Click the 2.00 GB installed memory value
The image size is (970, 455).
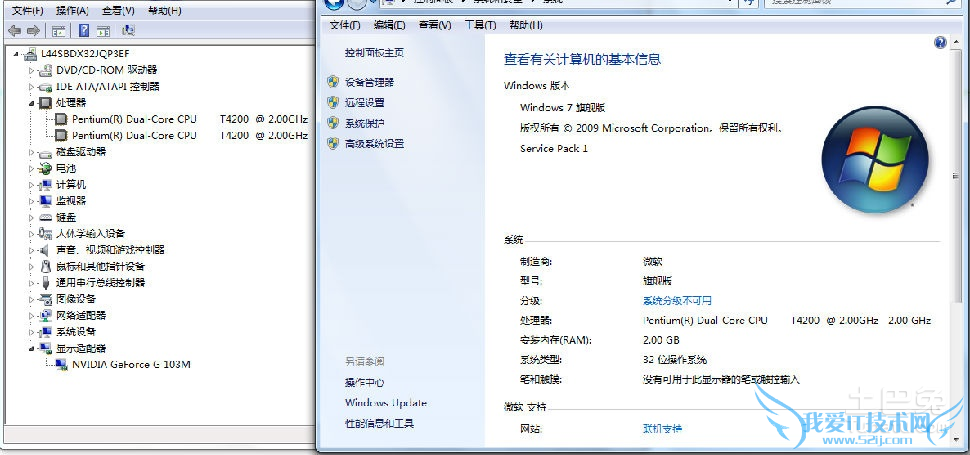(x=661, y=340)
